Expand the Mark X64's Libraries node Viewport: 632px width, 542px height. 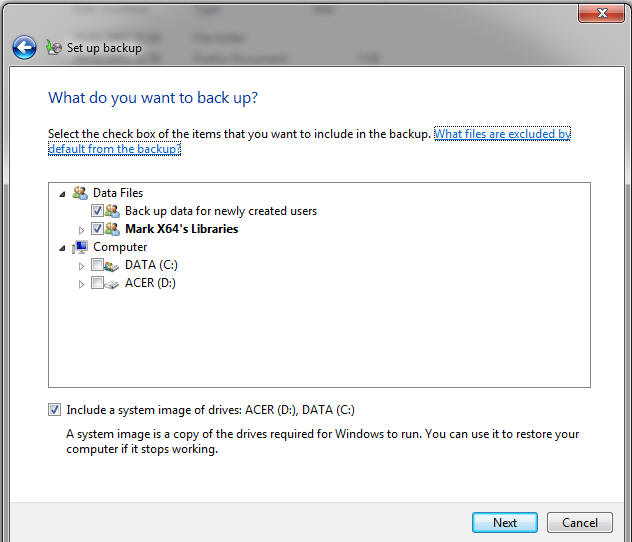tap(82, 230)
